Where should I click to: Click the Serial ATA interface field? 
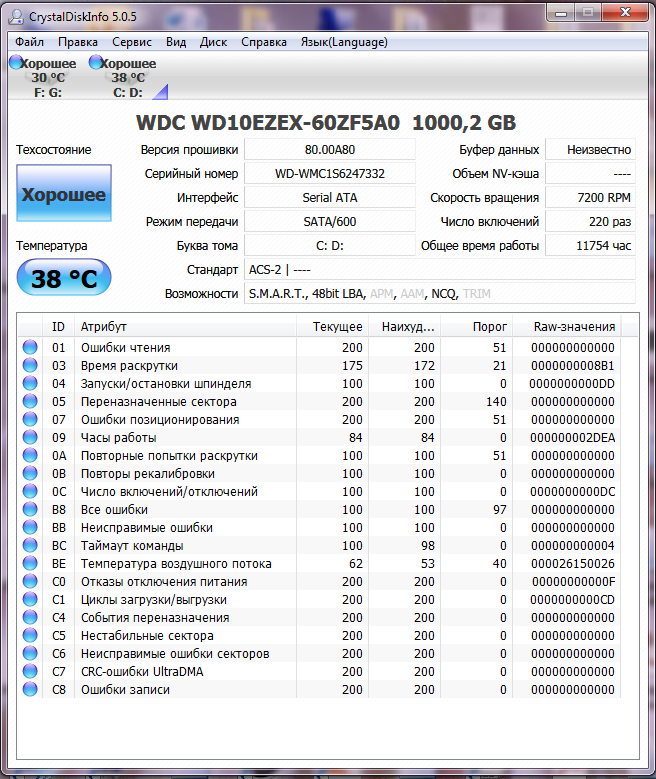coord(329,197)
